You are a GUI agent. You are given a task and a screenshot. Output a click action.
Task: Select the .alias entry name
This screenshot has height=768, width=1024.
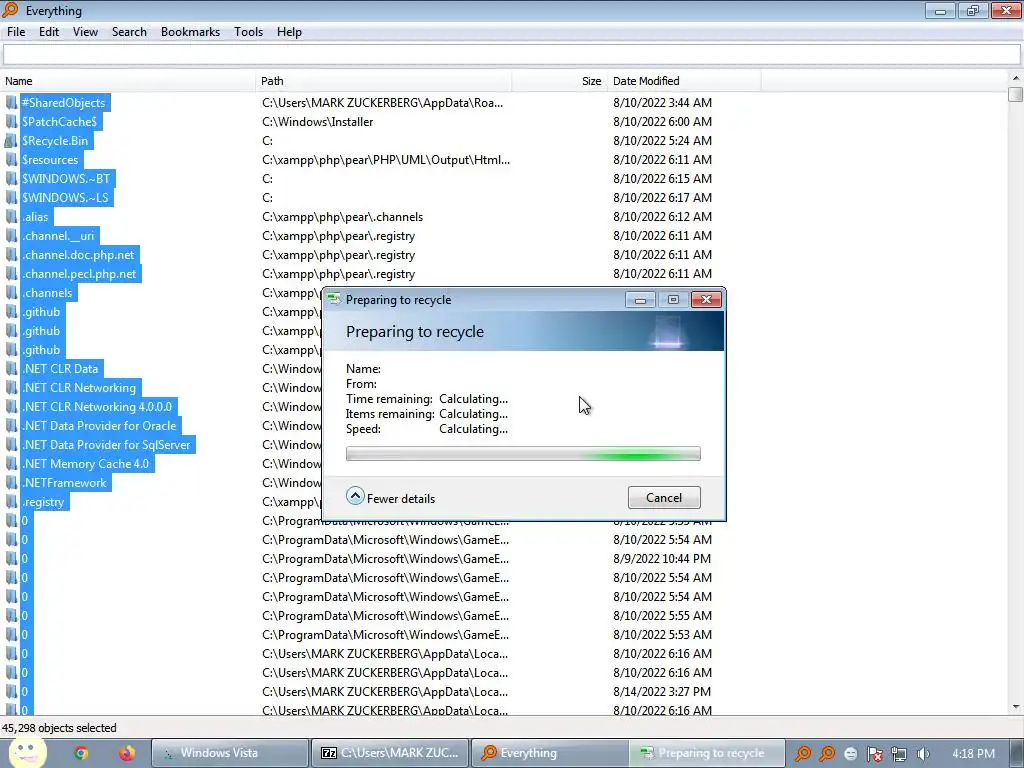pyautogui.click(x=35, y=217)
